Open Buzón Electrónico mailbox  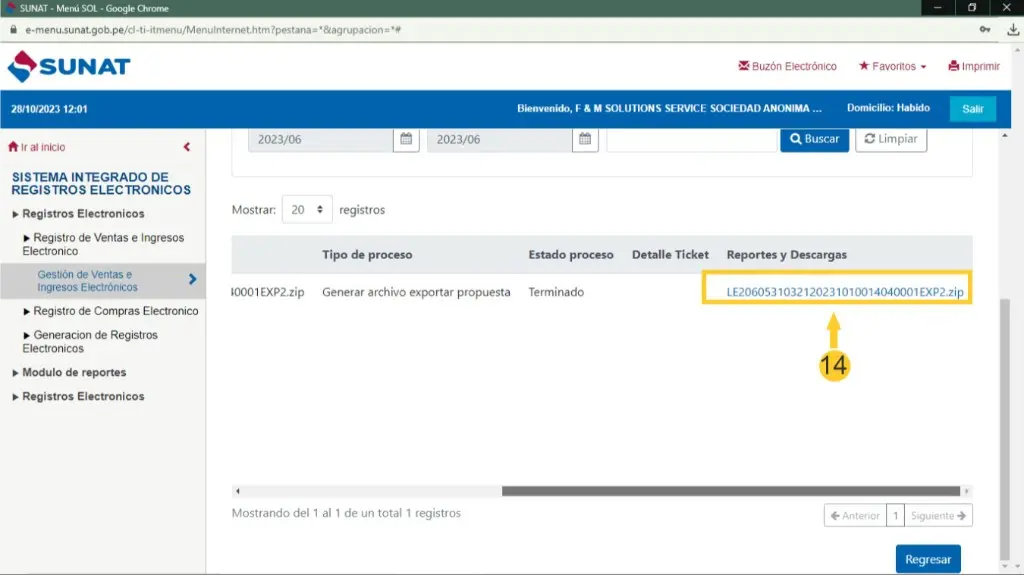pos(787,67)
